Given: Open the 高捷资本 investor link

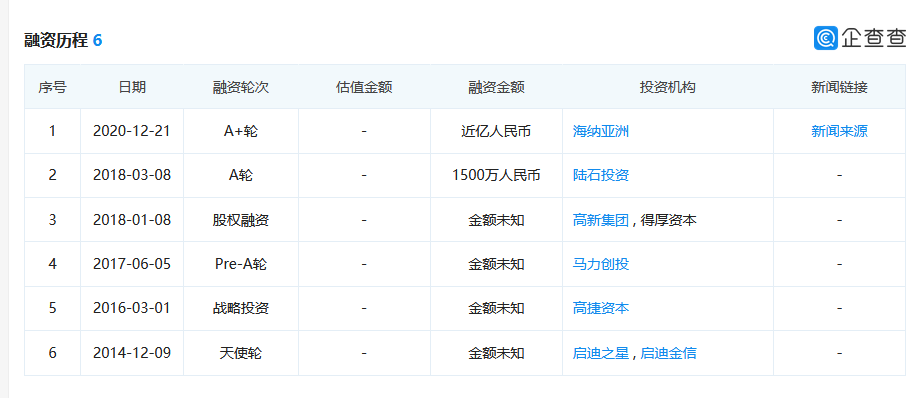Looking at the screenshot, I should tap(601, 308).
